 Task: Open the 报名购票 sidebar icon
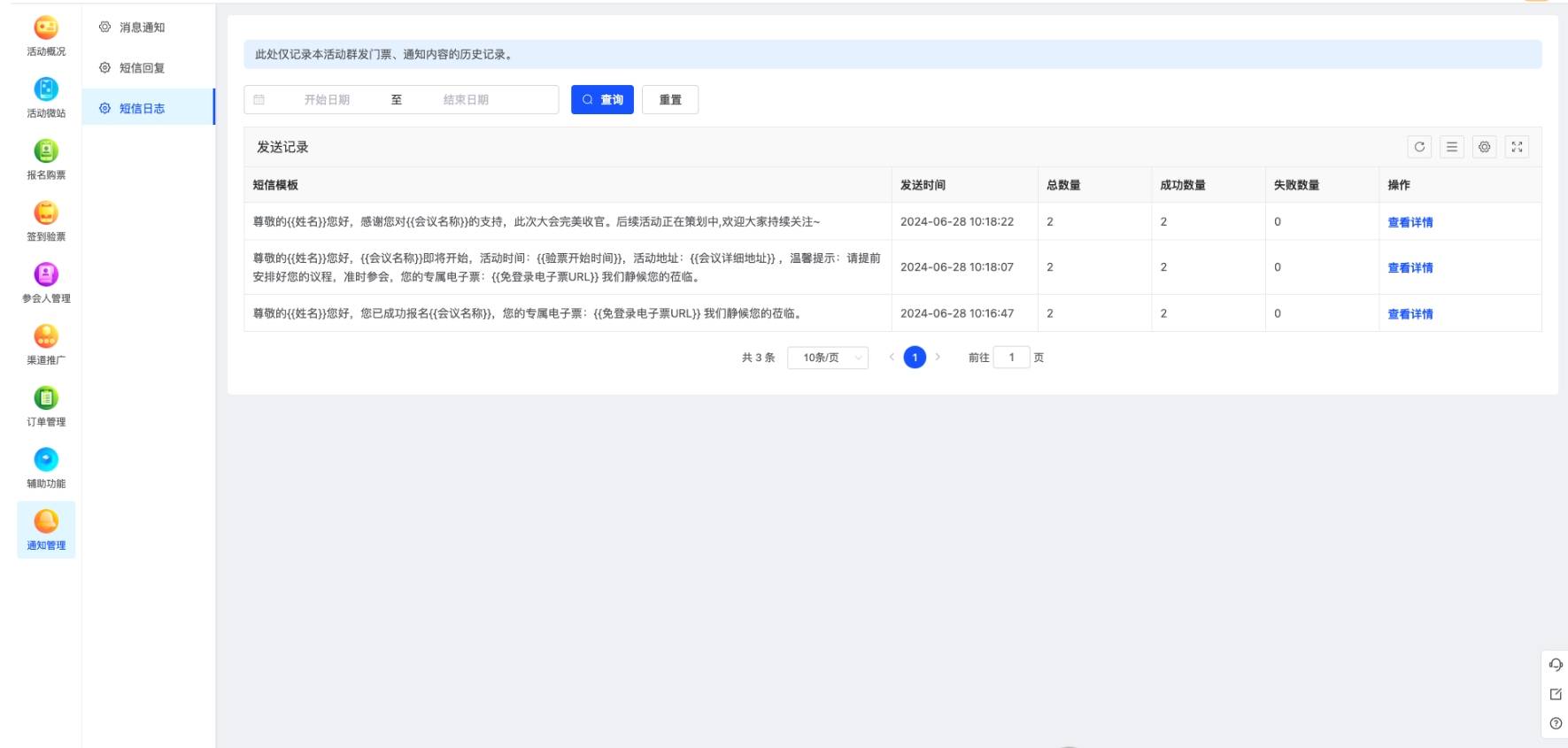tap(46, 160)
